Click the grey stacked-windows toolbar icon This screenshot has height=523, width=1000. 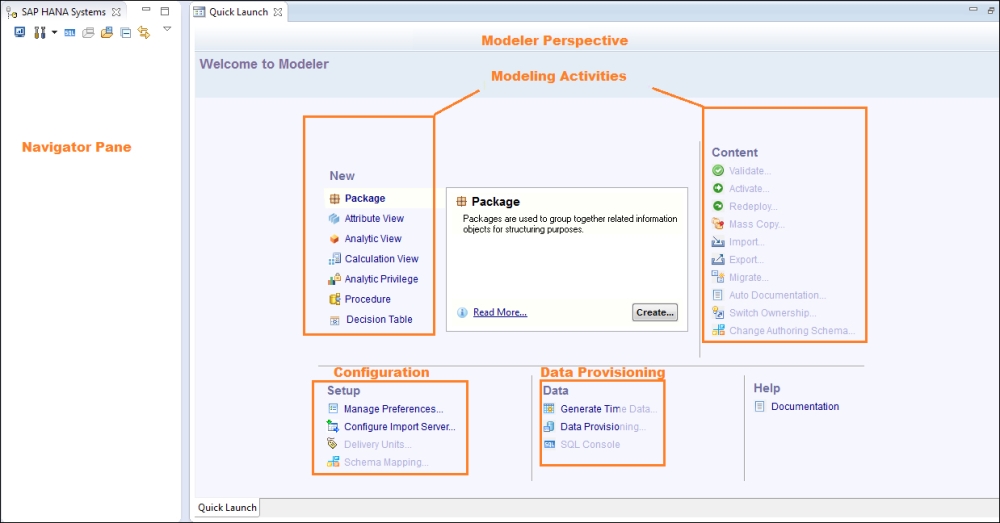pos(88,33)
